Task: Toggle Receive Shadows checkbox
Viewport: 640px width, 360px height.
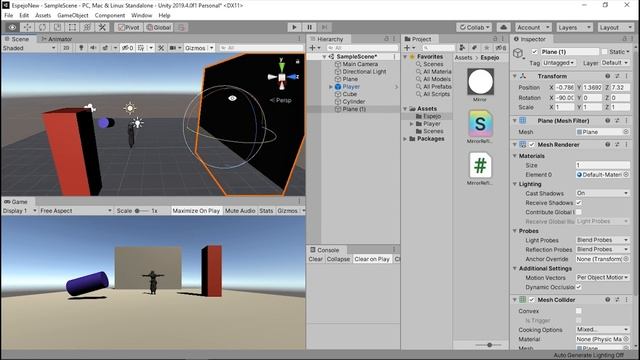Action: point(579,202)
